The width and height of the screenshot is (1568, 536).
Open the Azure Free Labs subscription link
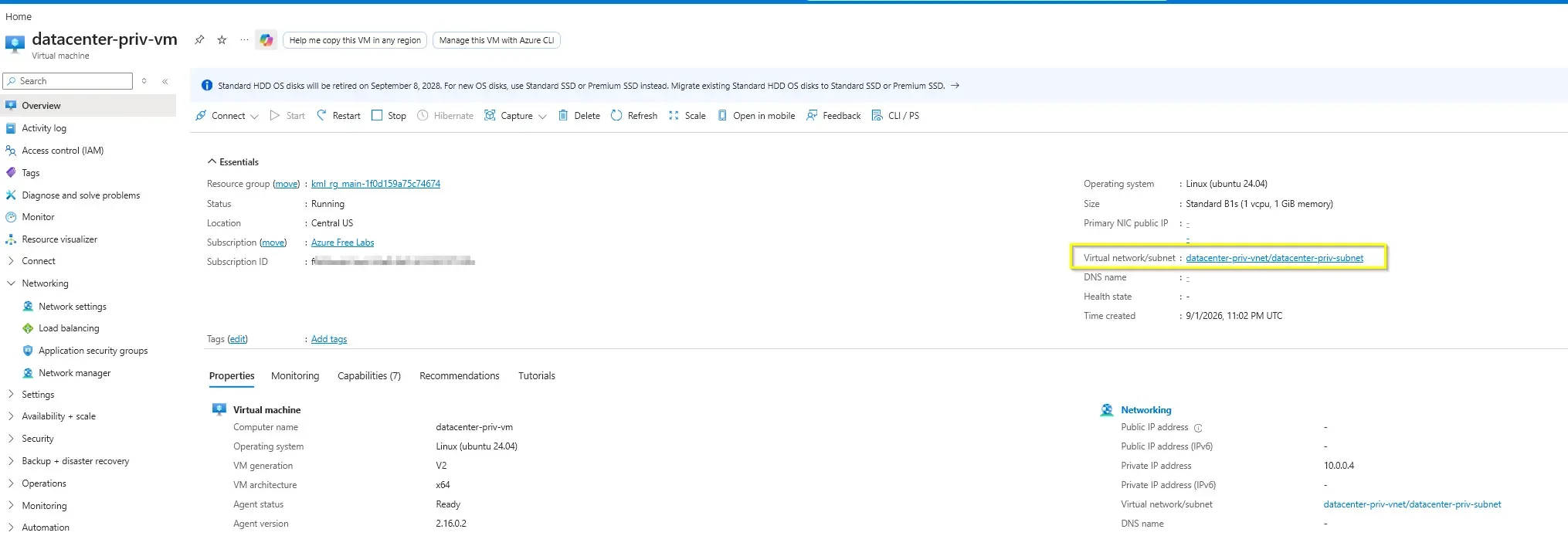point(342,243)
